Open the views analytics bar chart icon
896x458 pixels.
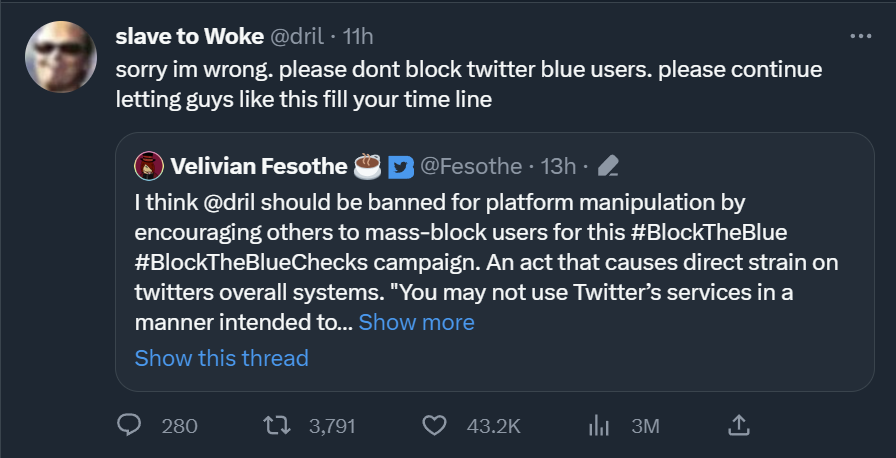click(x=598, y=425)
